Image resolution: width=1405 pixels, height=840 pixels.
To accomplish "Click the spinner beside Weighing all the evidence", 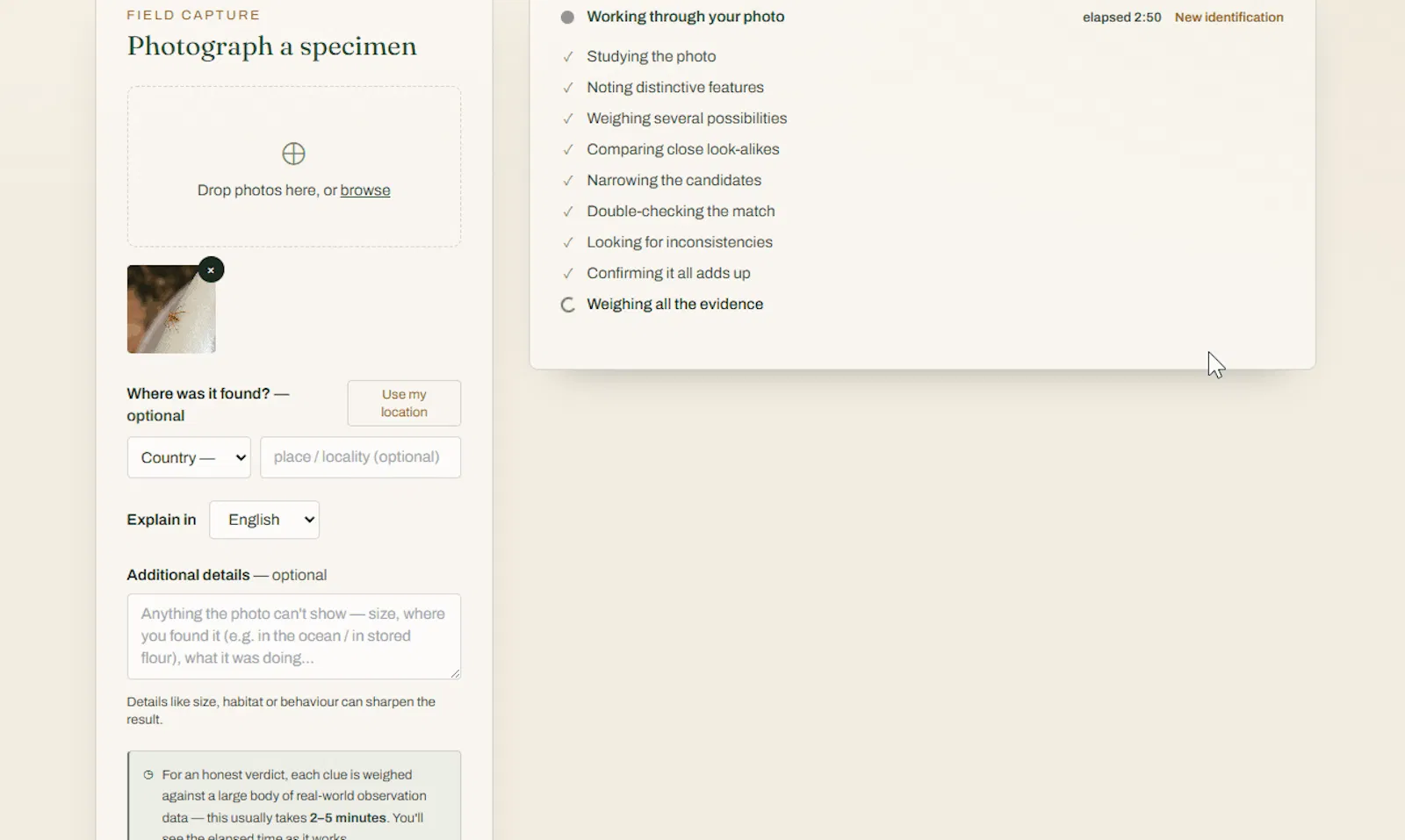I will coord(568,305).
